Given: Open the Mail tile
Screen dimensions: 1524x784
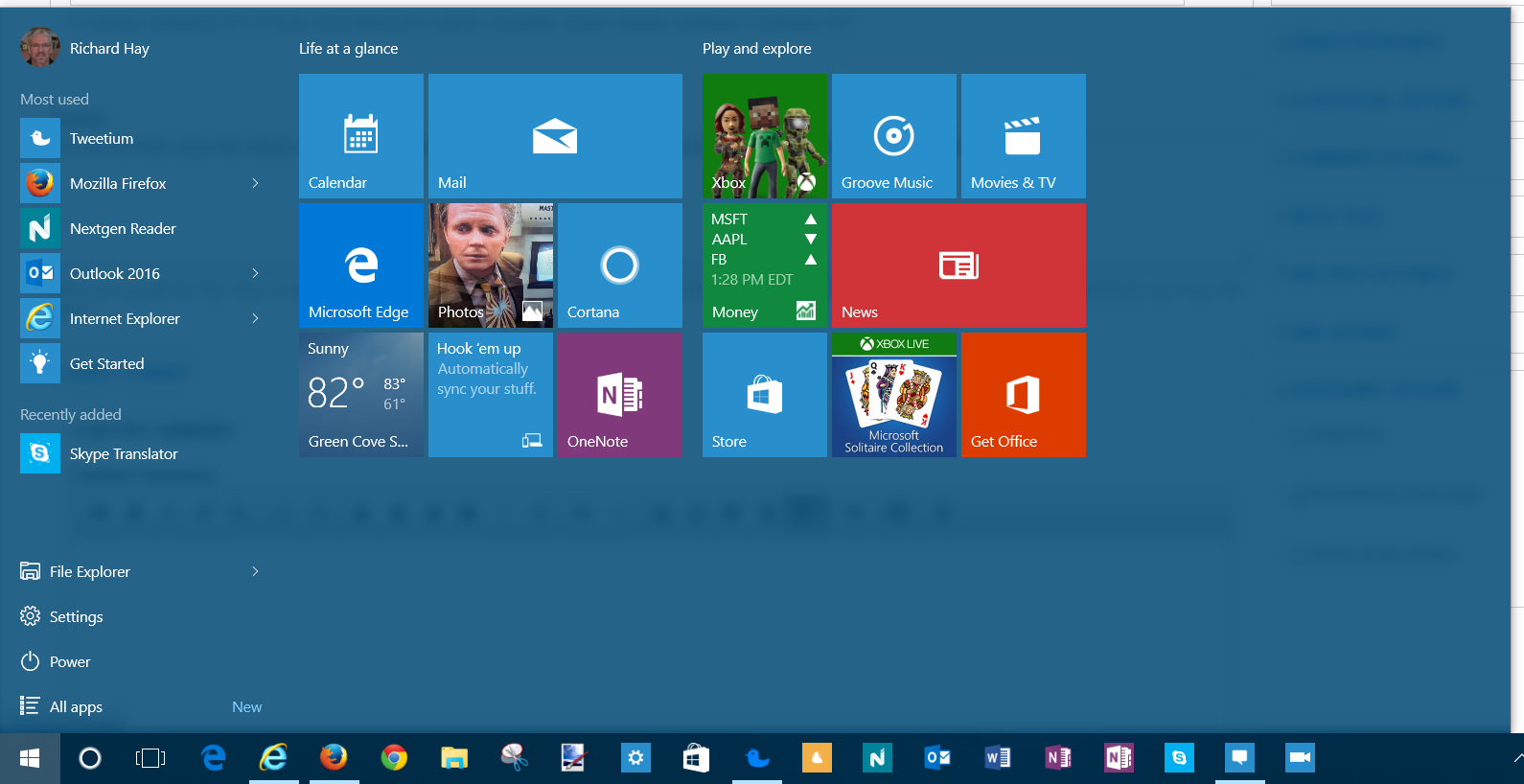Looking at the screenshot, I should coord(555,136).
